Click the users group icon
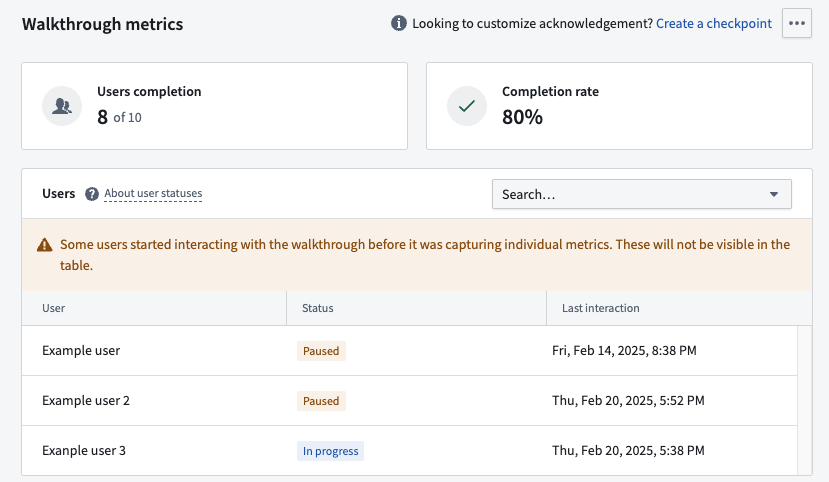829x482 pixels. [x=62, y=106]
